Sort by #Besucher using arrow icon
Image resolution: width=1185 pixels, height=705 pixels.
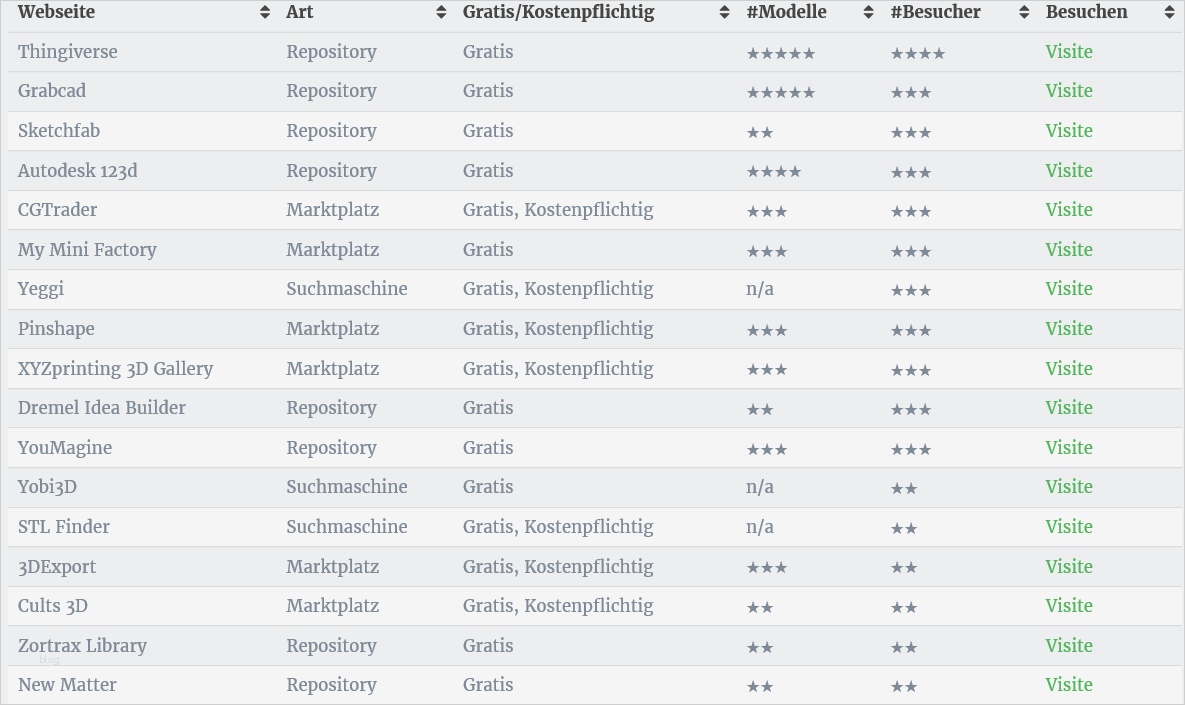1024,13
